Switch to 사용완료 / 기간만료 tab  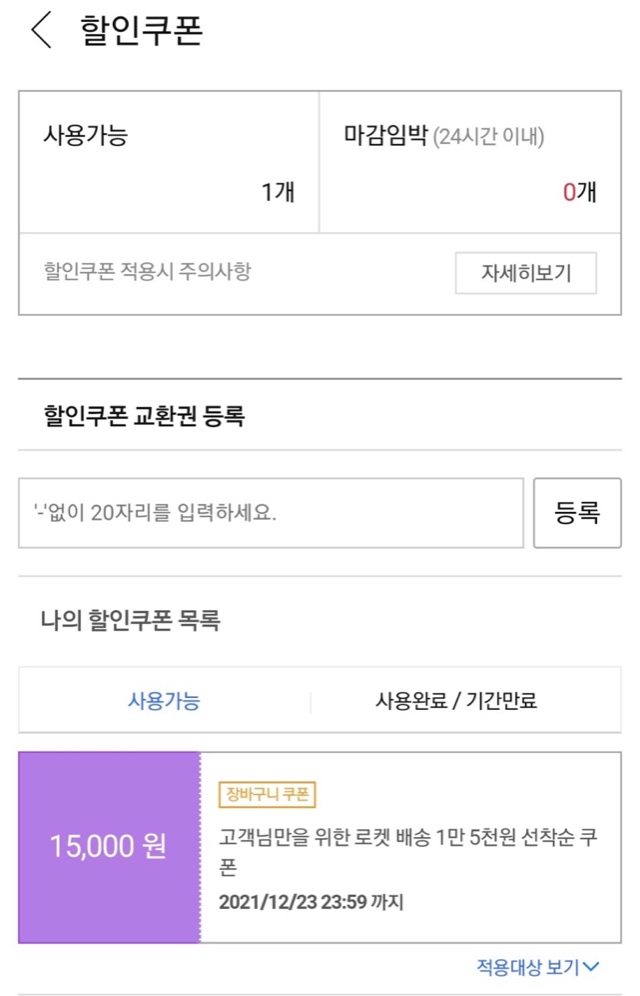click(455, 701)
